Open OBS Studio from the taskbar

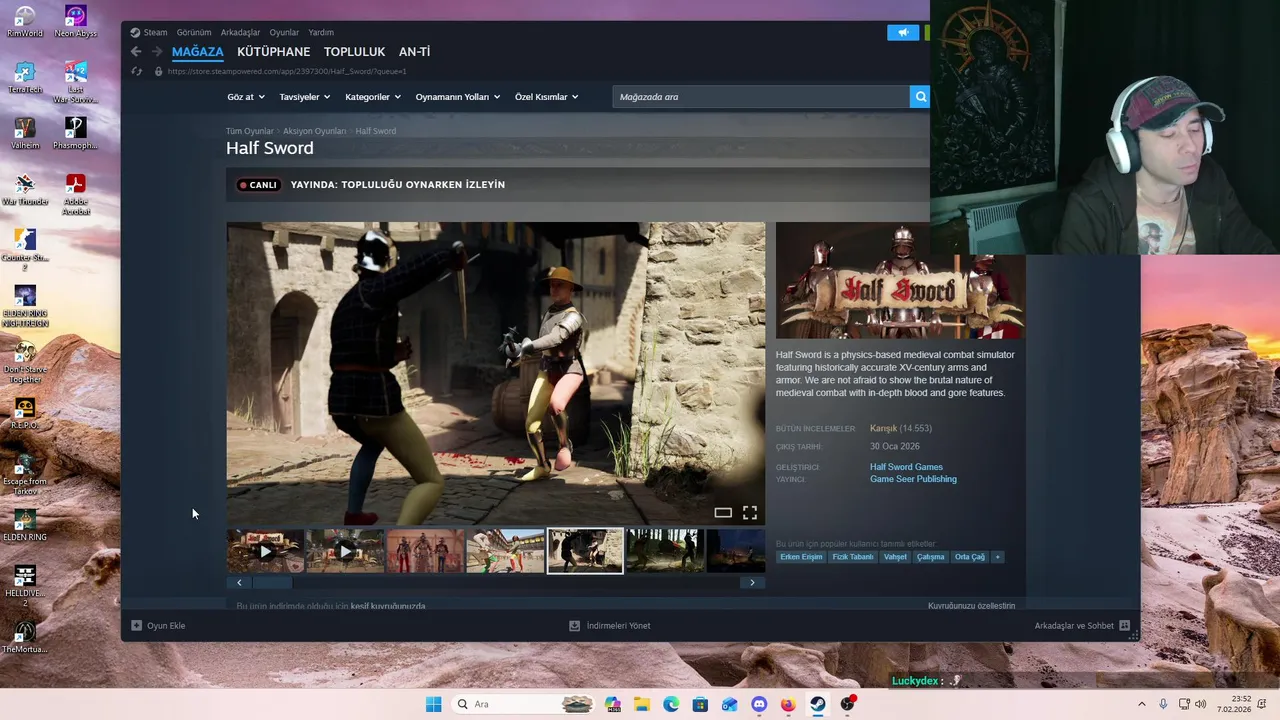pos(847,704)
